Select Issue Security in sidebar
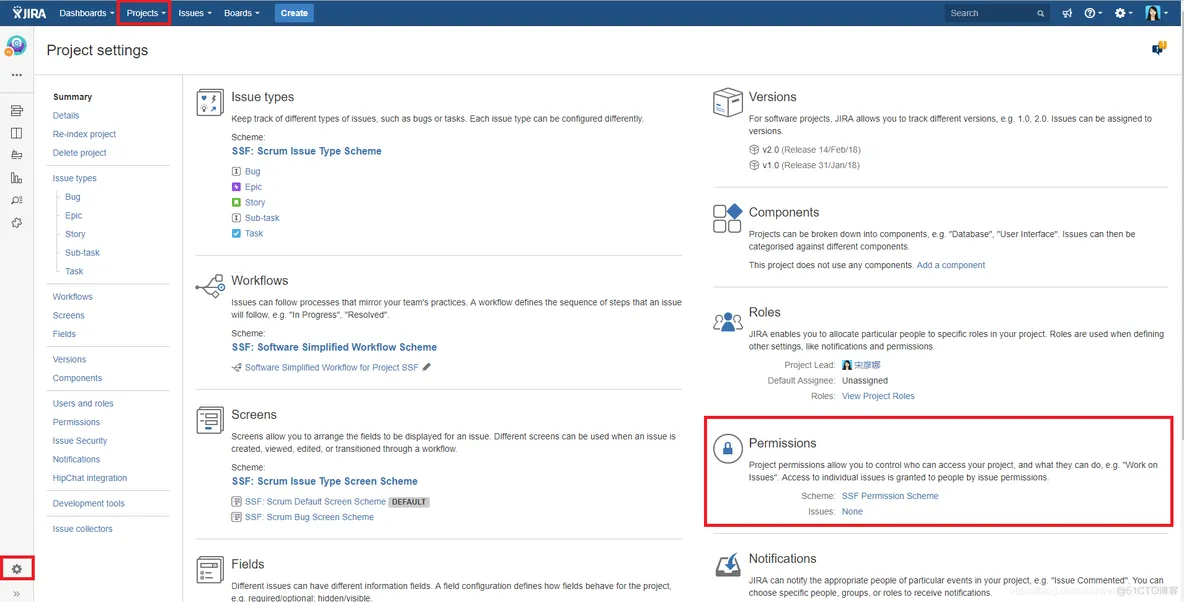The width and height of the screenshot is (1184, 602). point(80,440)
